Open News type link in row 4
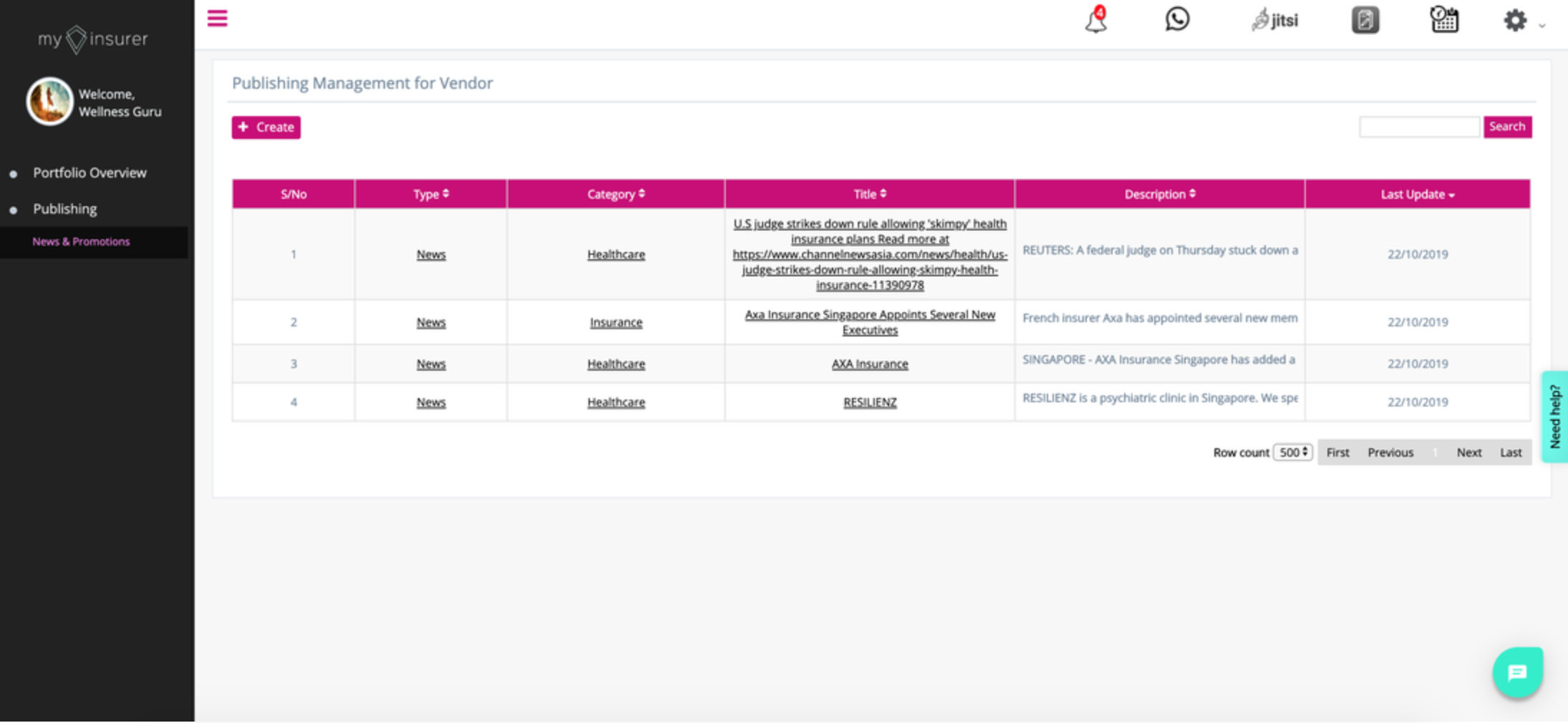Image resolution: width=1568 pixels, height=723 pixels. (431, 402)
